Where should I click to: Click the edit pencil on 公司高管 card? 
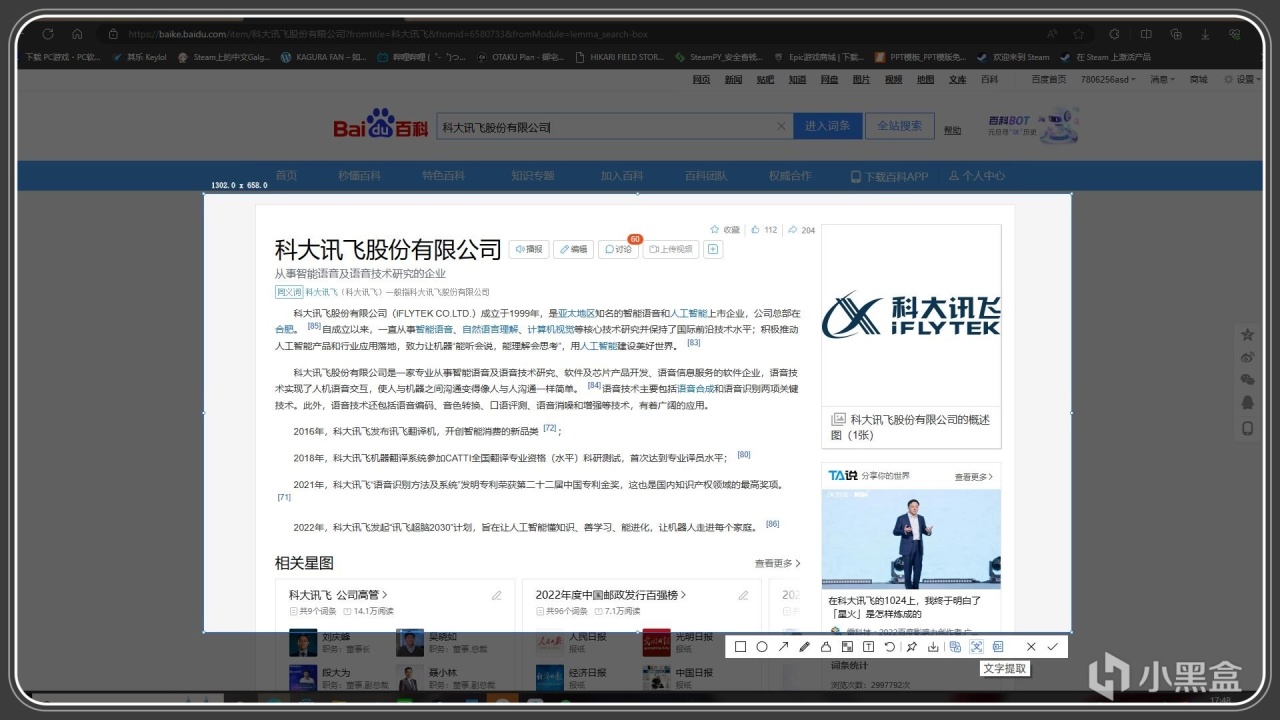tap(496, 595)
